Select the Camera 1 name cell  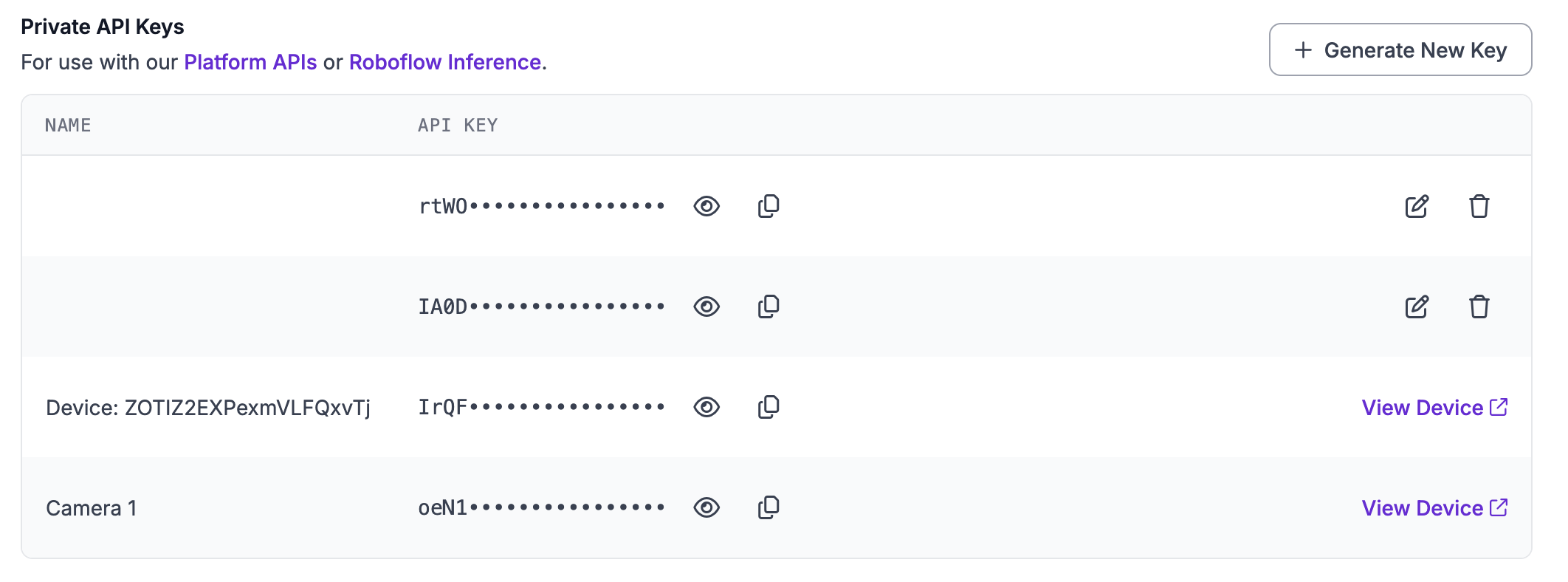pyautogui.click(x=92, y=508)
